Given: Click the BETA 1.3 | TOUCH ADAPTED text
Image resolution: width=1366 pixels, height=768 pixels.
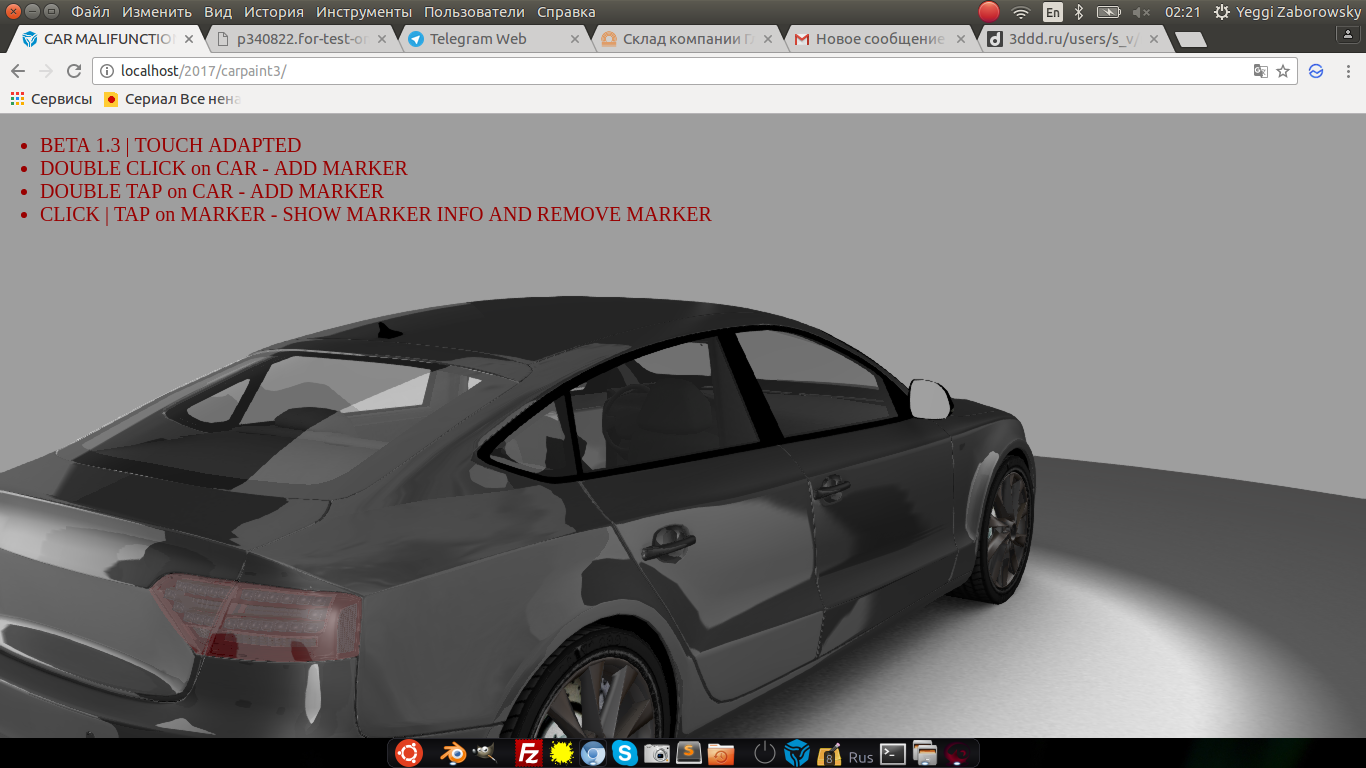Looking at the screenshot, I should pos(170,145).
